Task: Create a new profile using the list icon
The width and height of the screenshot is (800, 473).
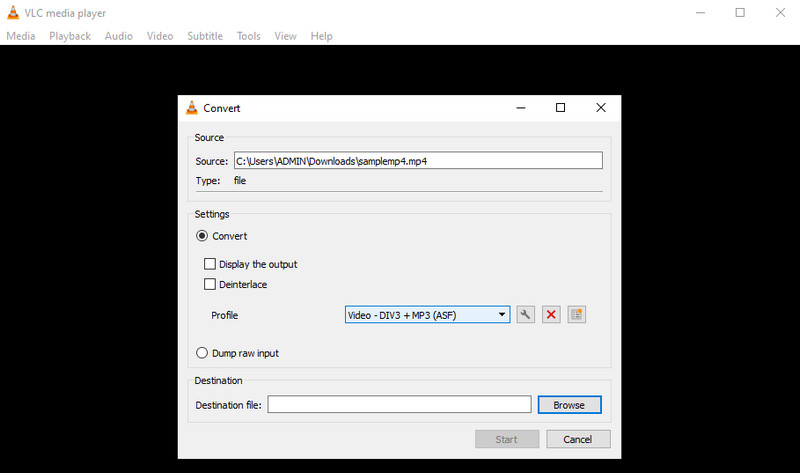Action: pos(576,315)
